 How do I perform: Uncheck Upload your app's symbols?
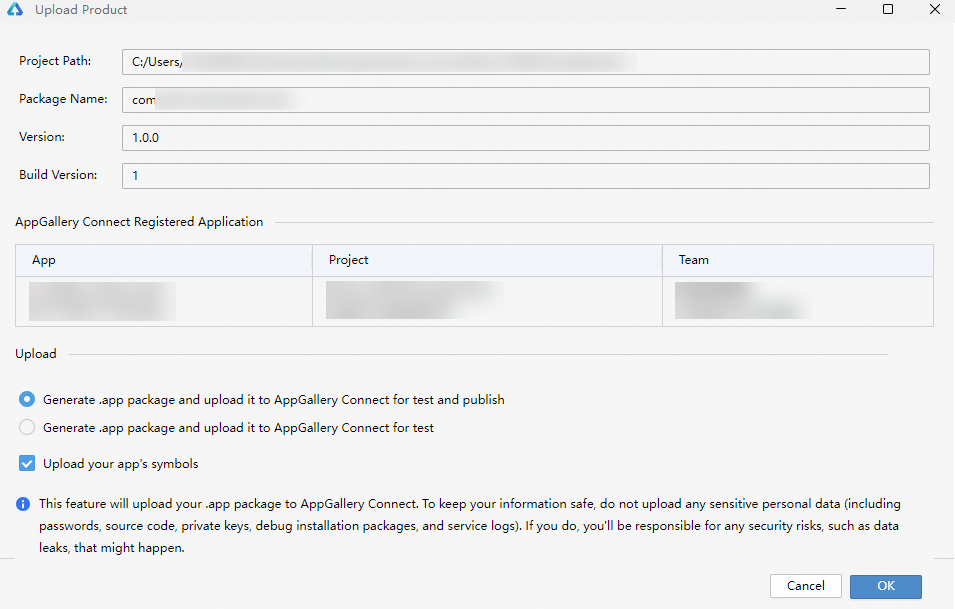(x=28, y=463)
